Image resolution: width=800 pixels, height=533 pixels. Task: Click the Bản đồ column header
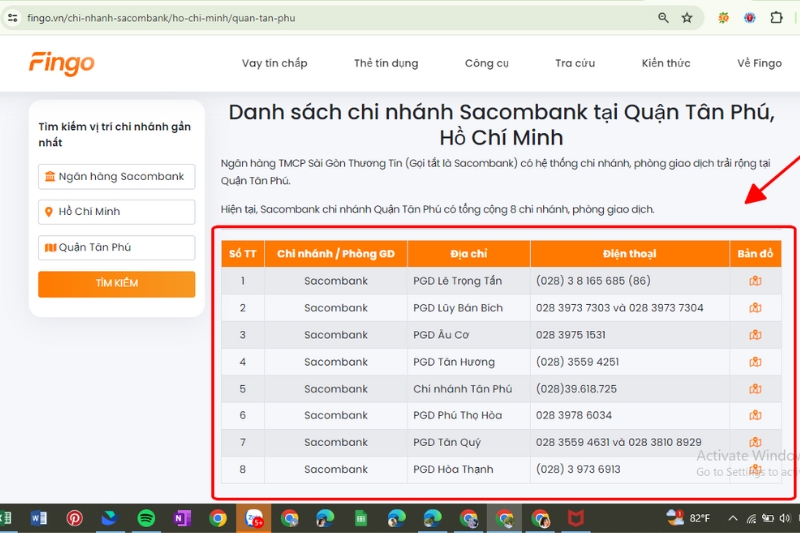coord(755,253)
